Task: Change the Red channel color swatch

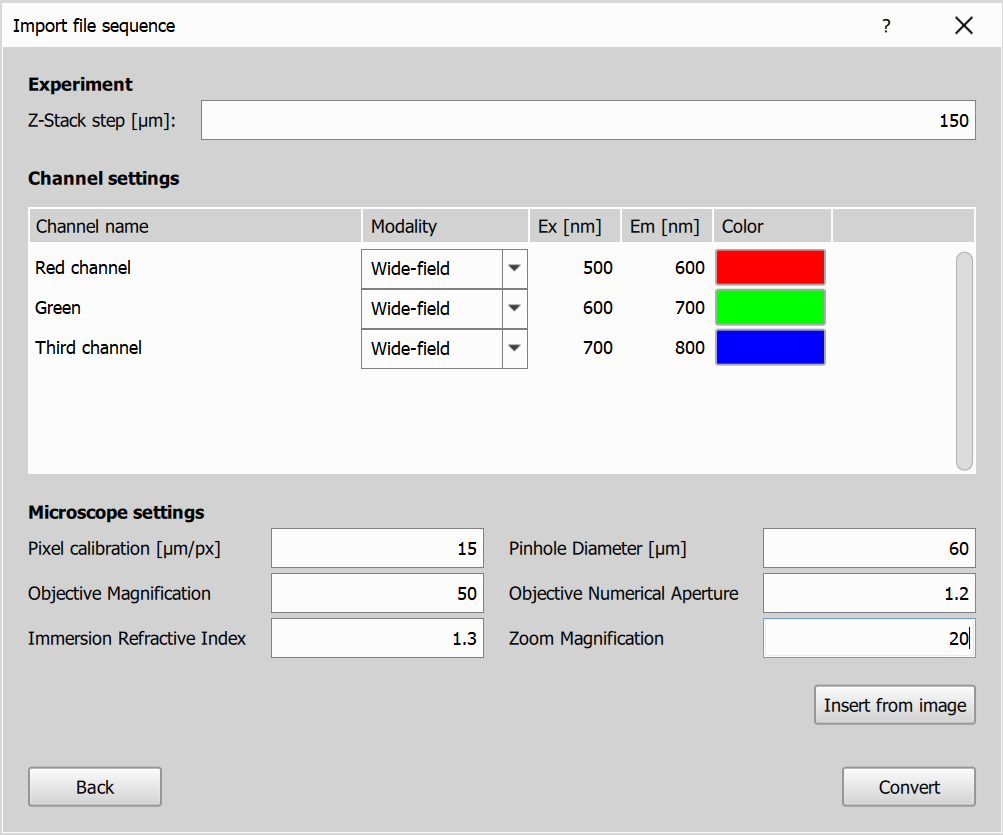Action: (x=770, y=267)
